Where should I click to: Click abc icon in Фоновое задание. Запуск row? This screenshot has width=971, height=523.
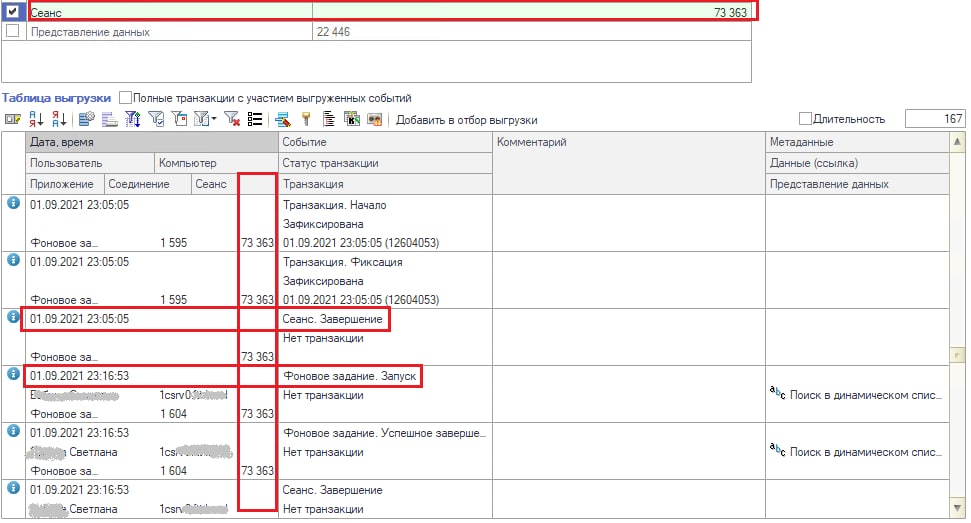click(777, 393)
